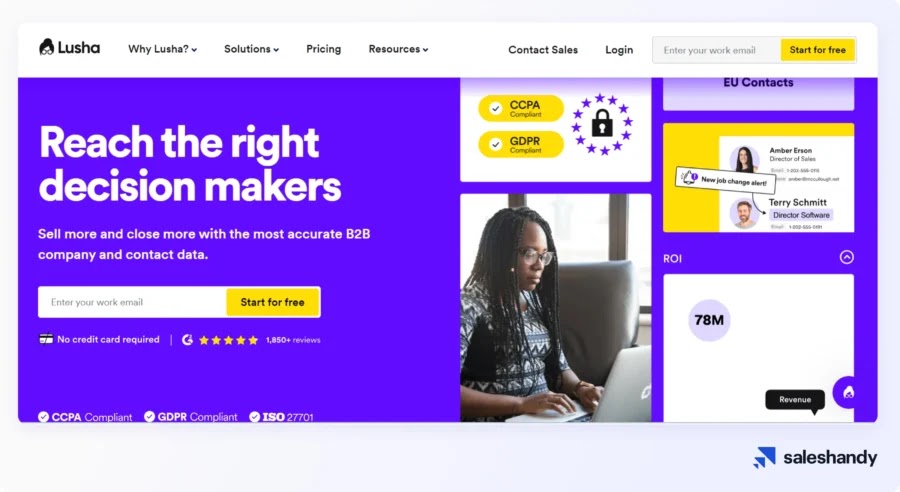
Task: Click the Lusha logo icon
Action: tap(46, 47)
